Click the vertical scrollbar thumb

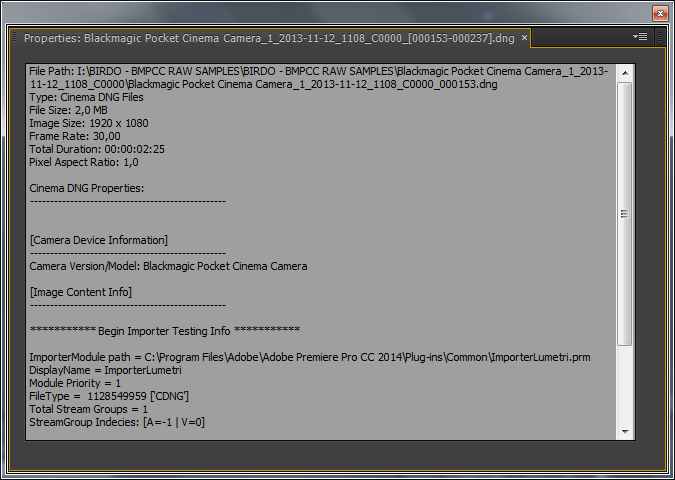point(625,214)
